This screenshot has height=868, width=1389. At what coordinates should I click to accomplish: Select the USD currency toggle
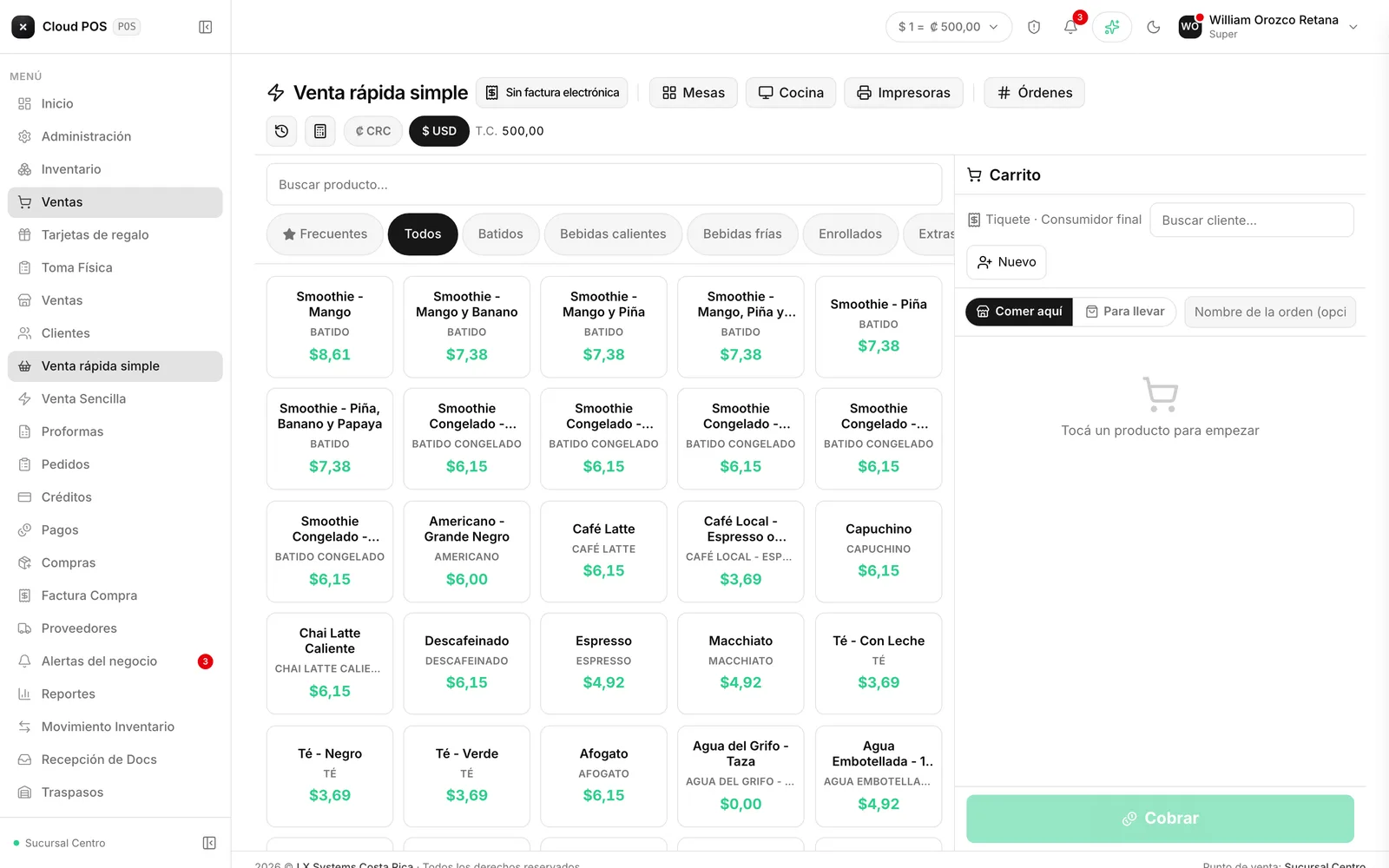439,131
